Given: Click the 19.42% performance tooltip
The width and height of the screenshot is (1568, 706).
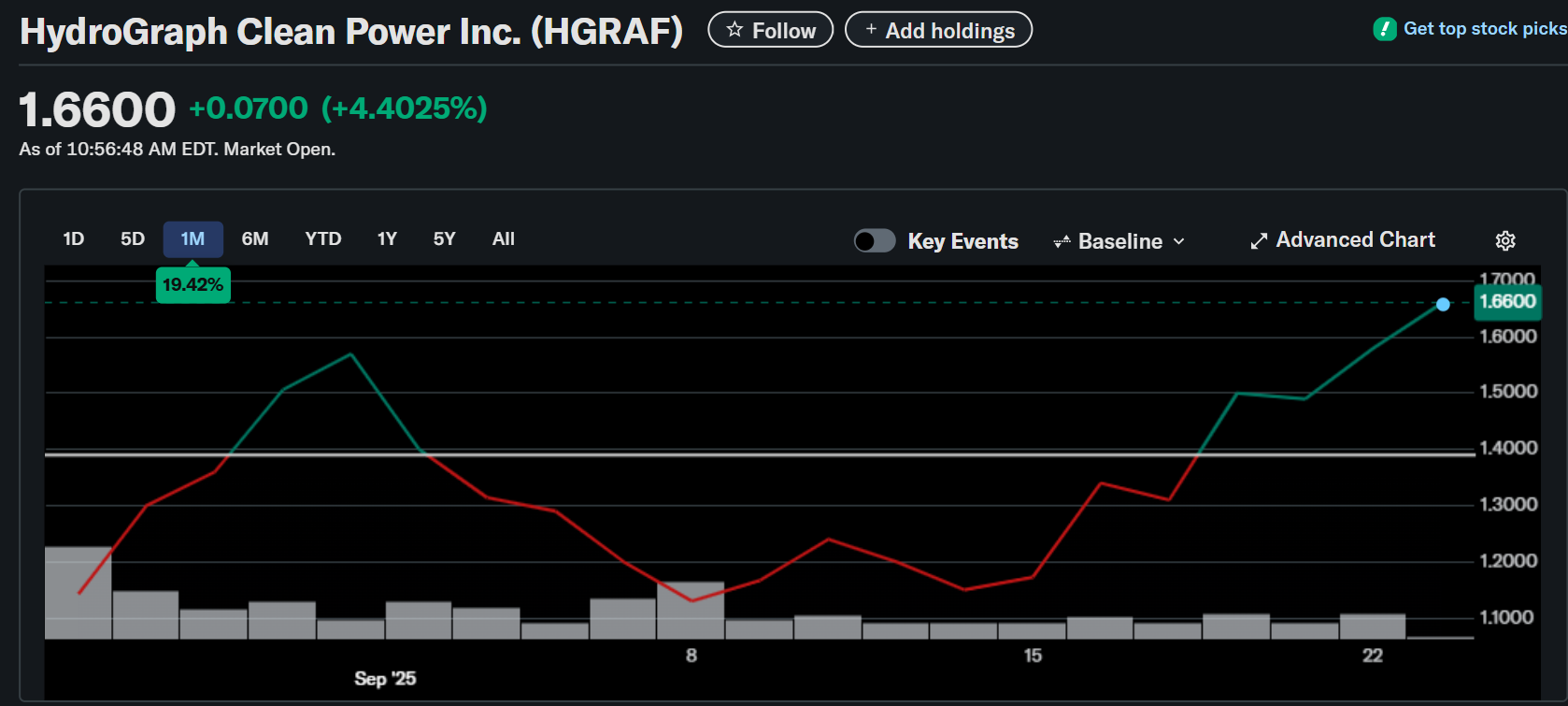Looking at the screenshot, I should (192, 284).
